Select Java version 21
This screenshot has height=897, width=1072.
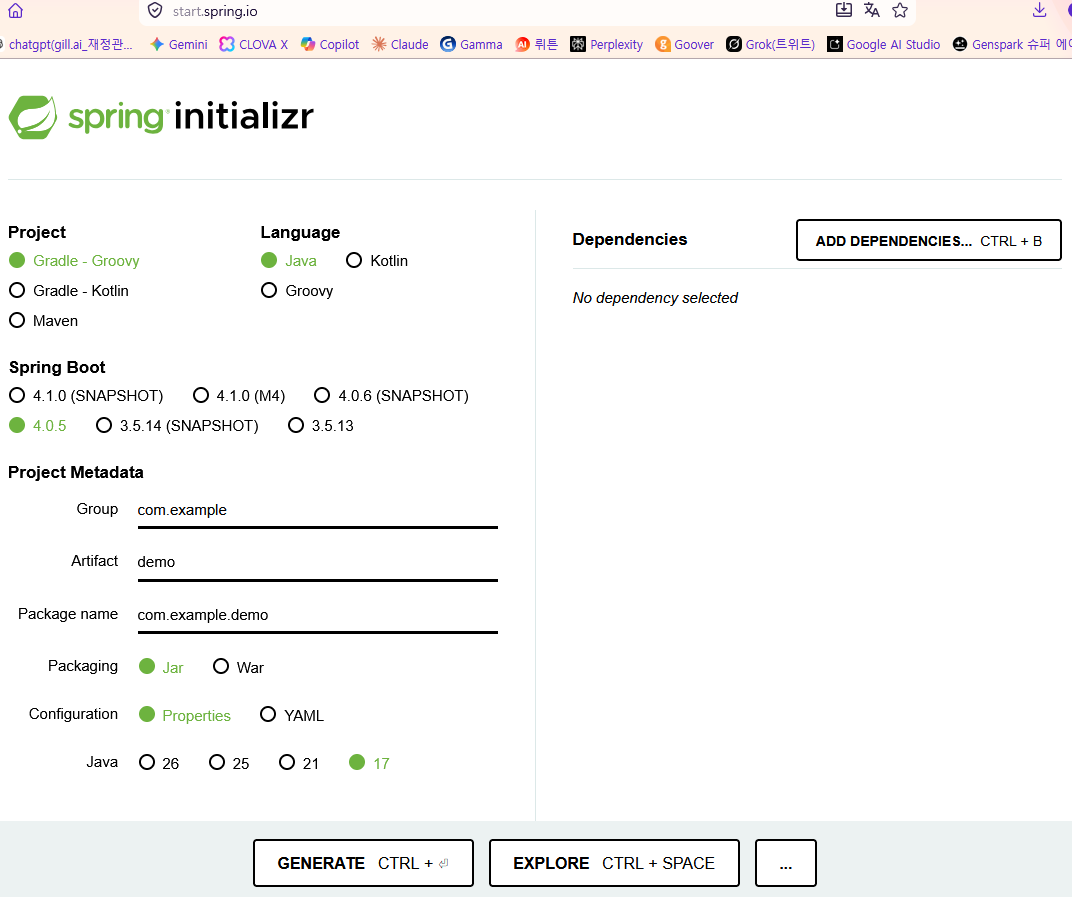pyautogui.click(x=299, y=763)
